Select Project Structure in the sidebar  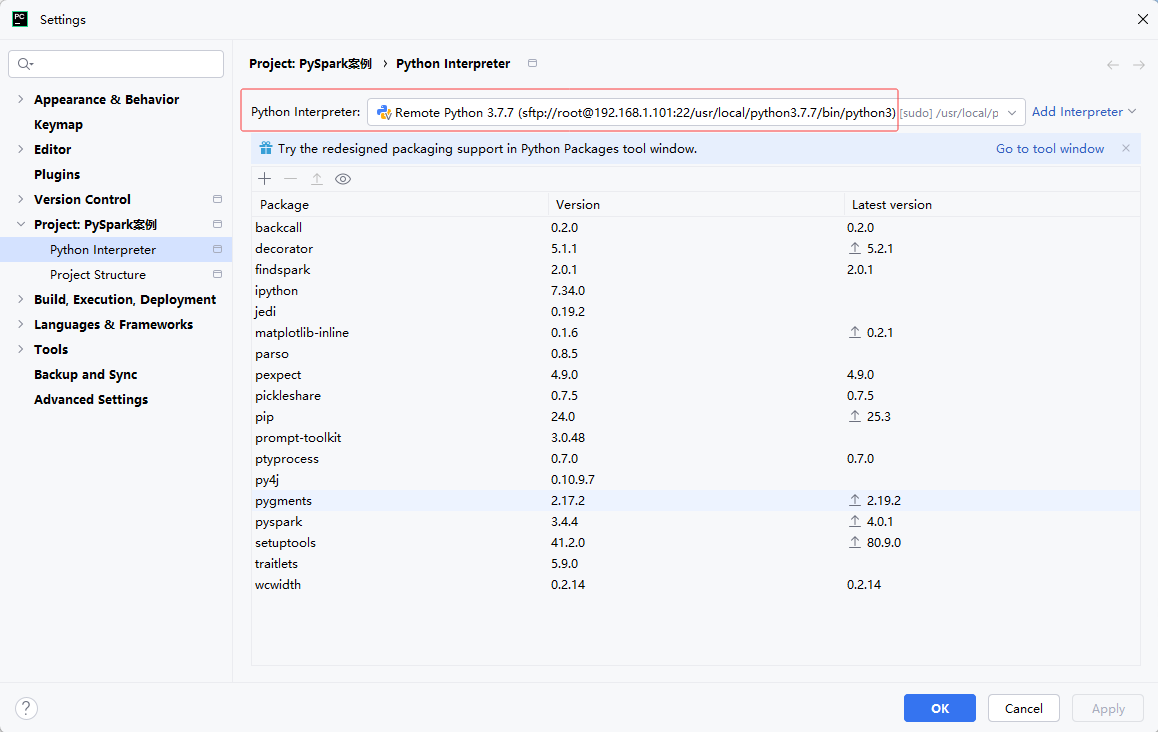98,275
